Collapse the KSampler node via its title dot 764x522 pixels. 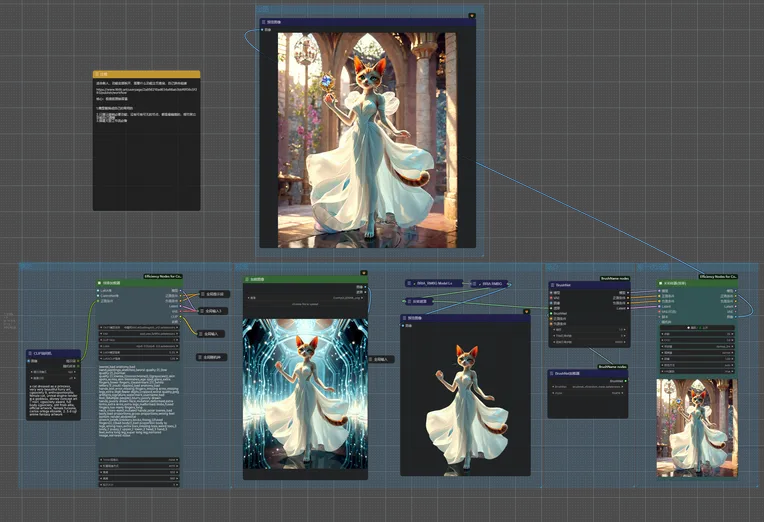pos(661,283)
